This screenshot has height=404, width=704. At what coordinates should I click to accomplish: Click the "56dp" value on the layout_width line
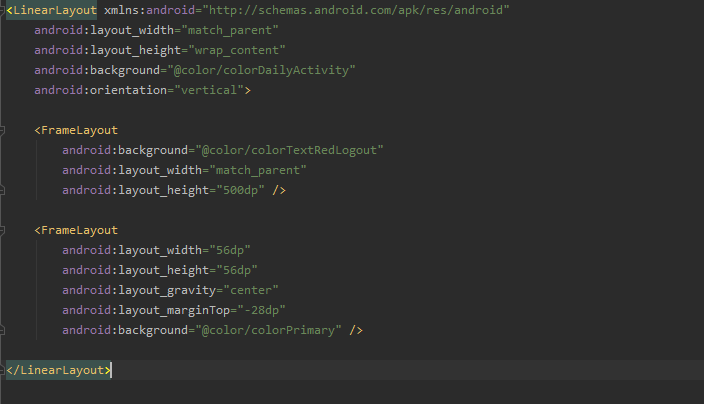point(230,250)
